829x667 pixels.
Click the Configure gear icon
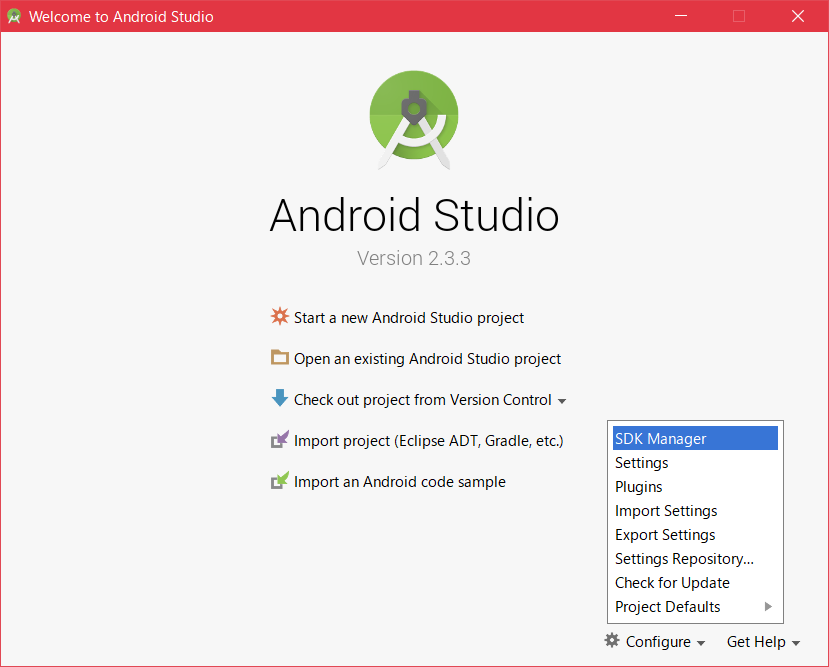612,640
